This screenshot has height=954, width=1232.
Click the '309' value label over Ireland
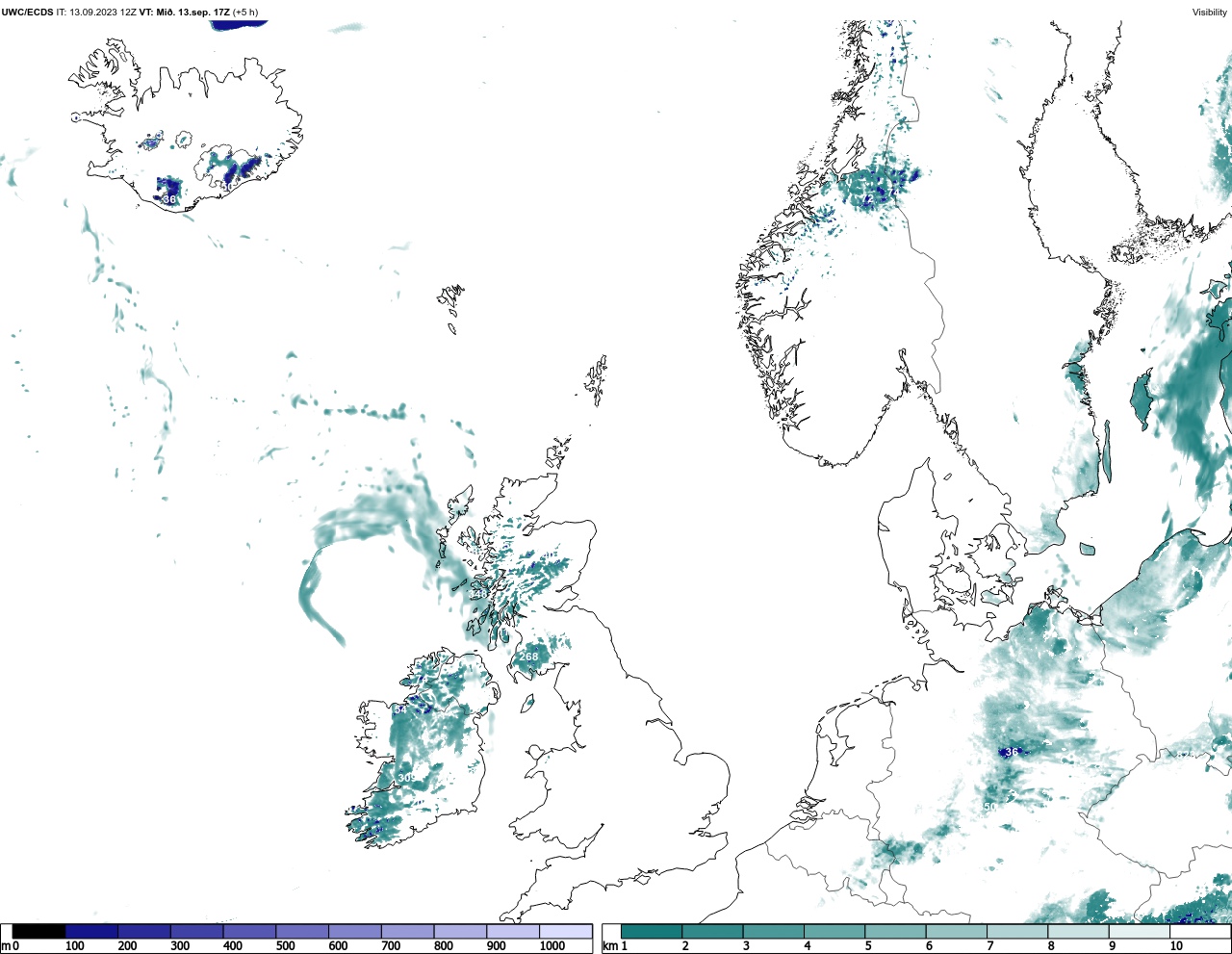point(407,778)
